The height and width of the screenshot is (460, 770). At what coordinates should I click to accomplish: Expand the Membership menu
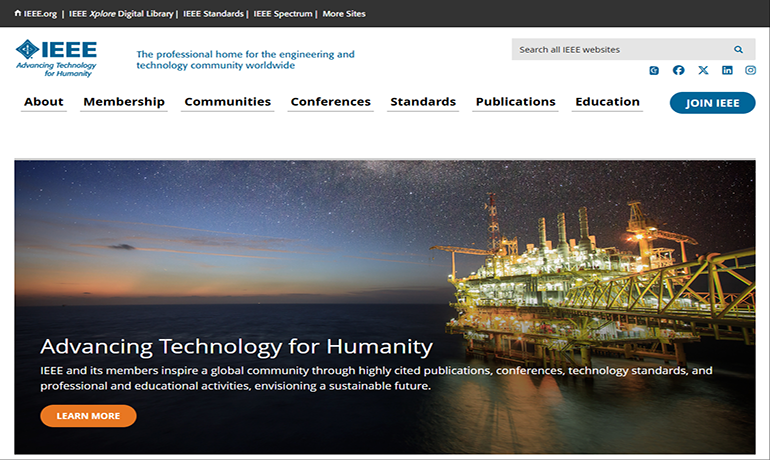point(124,102)
